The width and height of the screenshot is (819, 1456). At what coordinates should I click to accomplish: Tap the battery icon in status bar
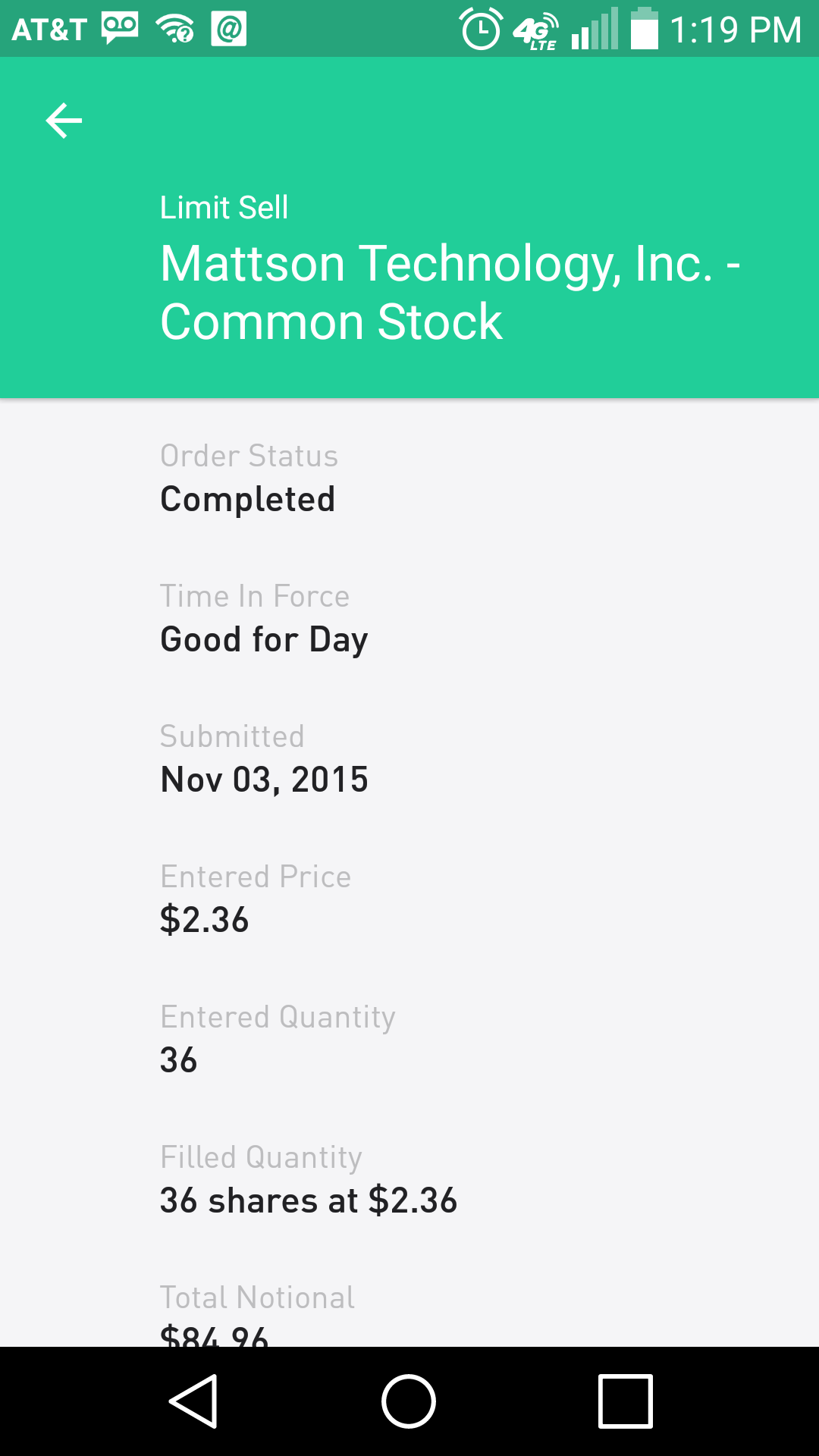tap(644, 29)
